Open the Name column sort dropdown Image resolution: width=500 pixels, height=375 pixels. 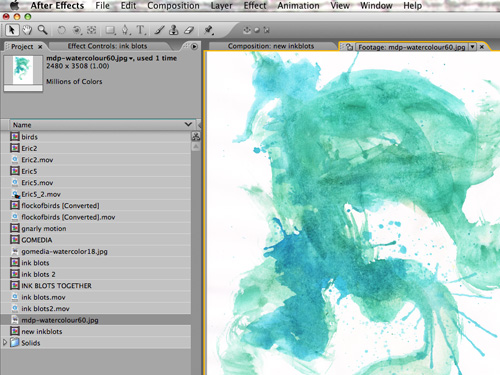coord(188,124)
